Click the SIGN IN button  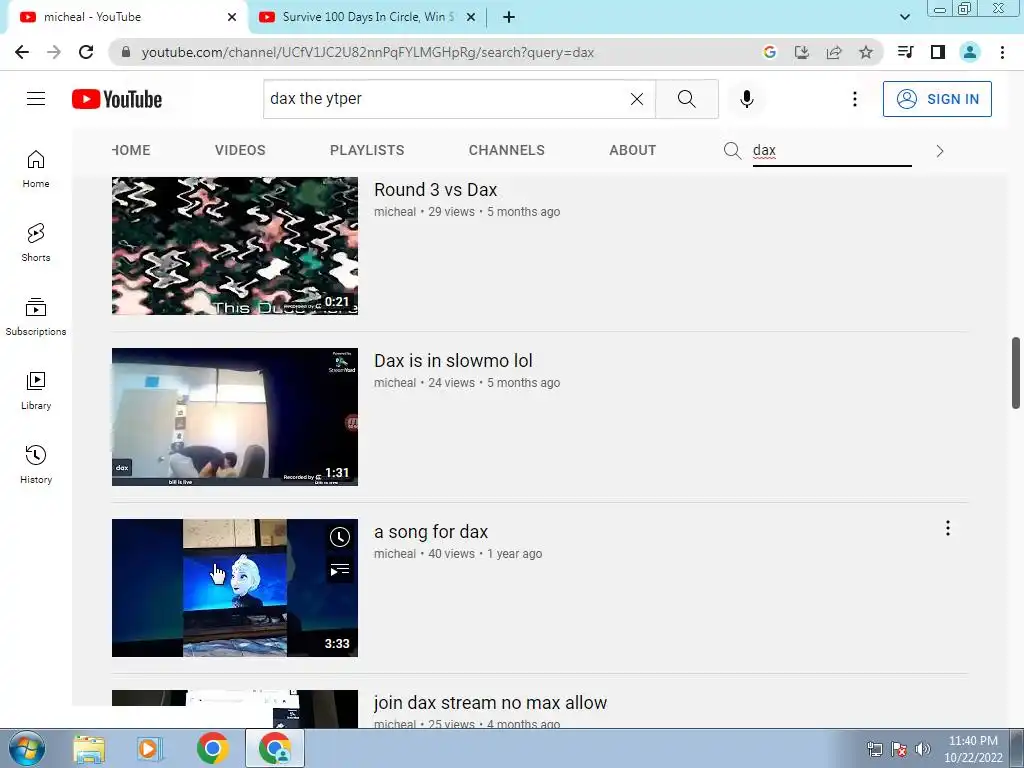tap(937, 99)
